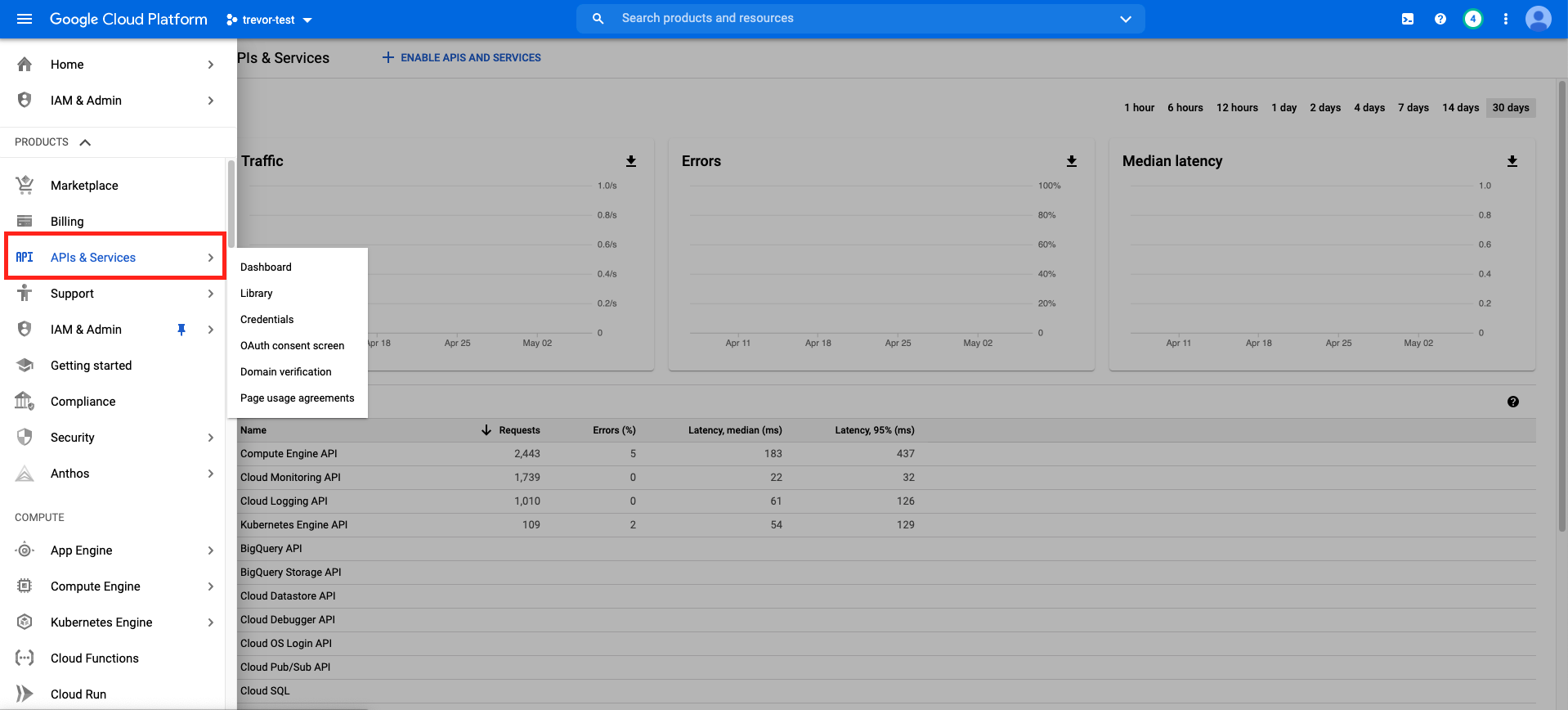Select the 1 hour time range
Image resolution: width=1568 pixels, height=710 pixels.
click(1139, 108)
